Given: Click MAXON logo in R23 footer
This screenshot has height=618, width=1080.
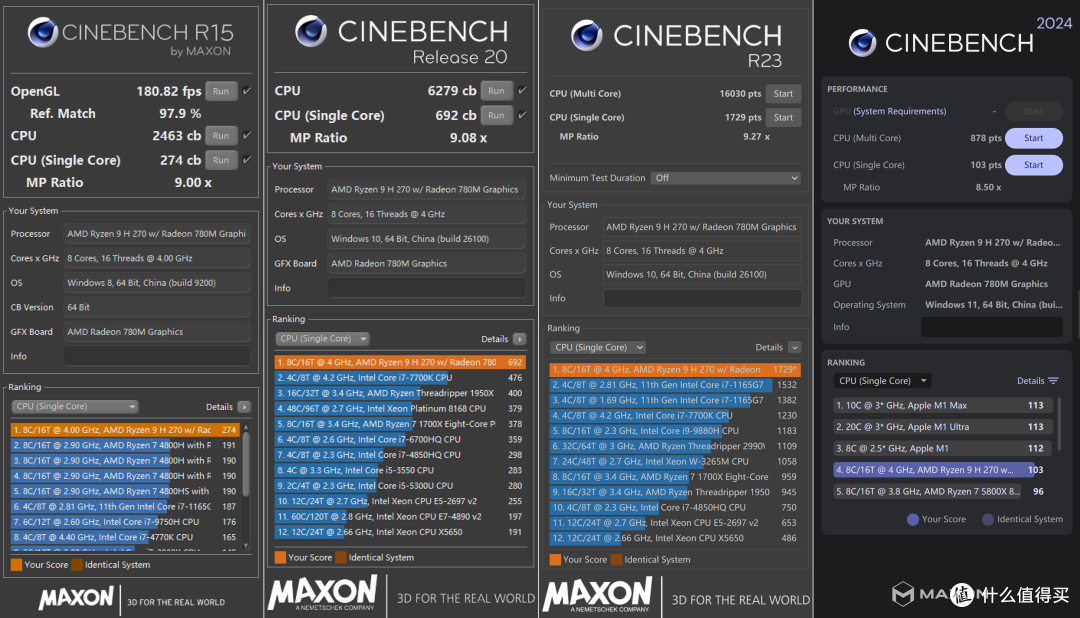Looking at the screenshot, I should pyautogui.click(x=597, y=595).
